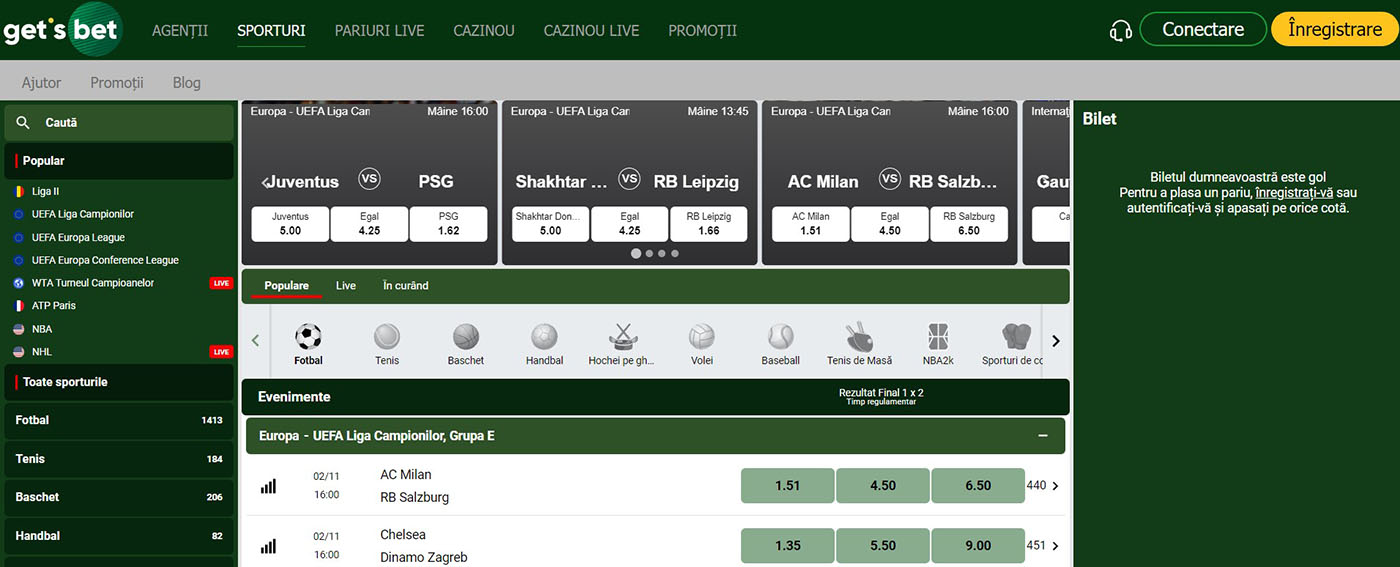Collapse the UEFA Liga Campionilor Grupa E section
The image size is (1400, 567).
click(x=1043, y=436)
